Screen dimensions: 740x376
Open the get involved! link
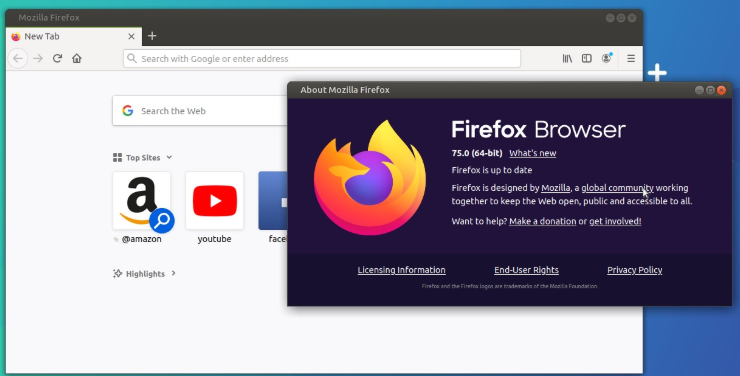[x=615, y=221]
